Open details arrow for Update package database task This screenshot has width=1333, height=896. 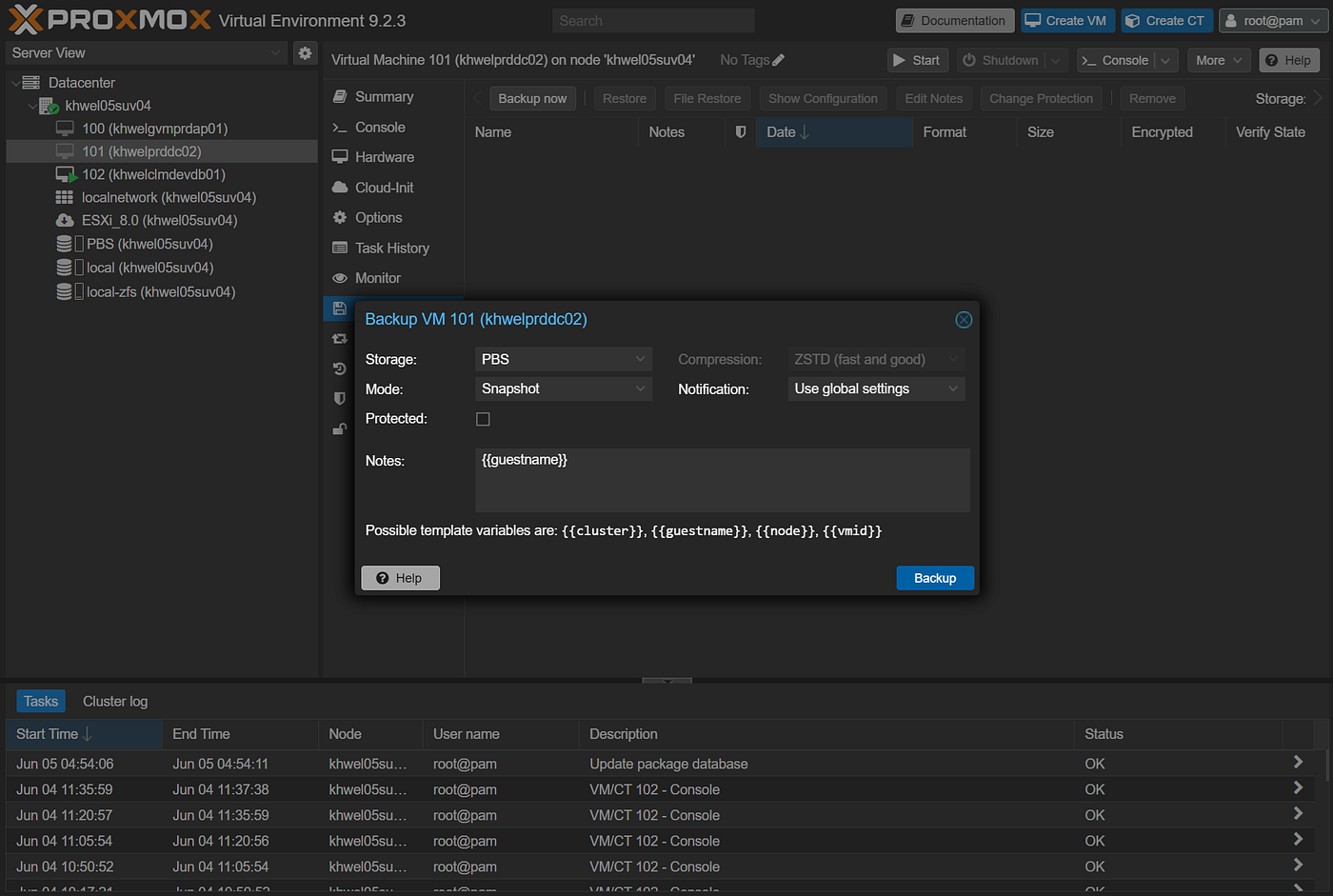1298,762
